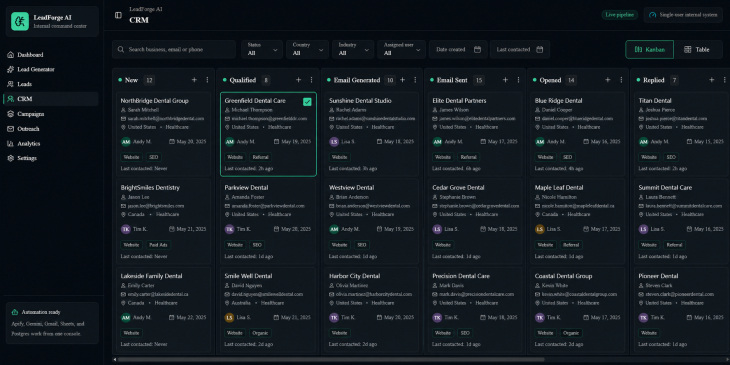Click the Parkview Dental card title

[246, 188]
